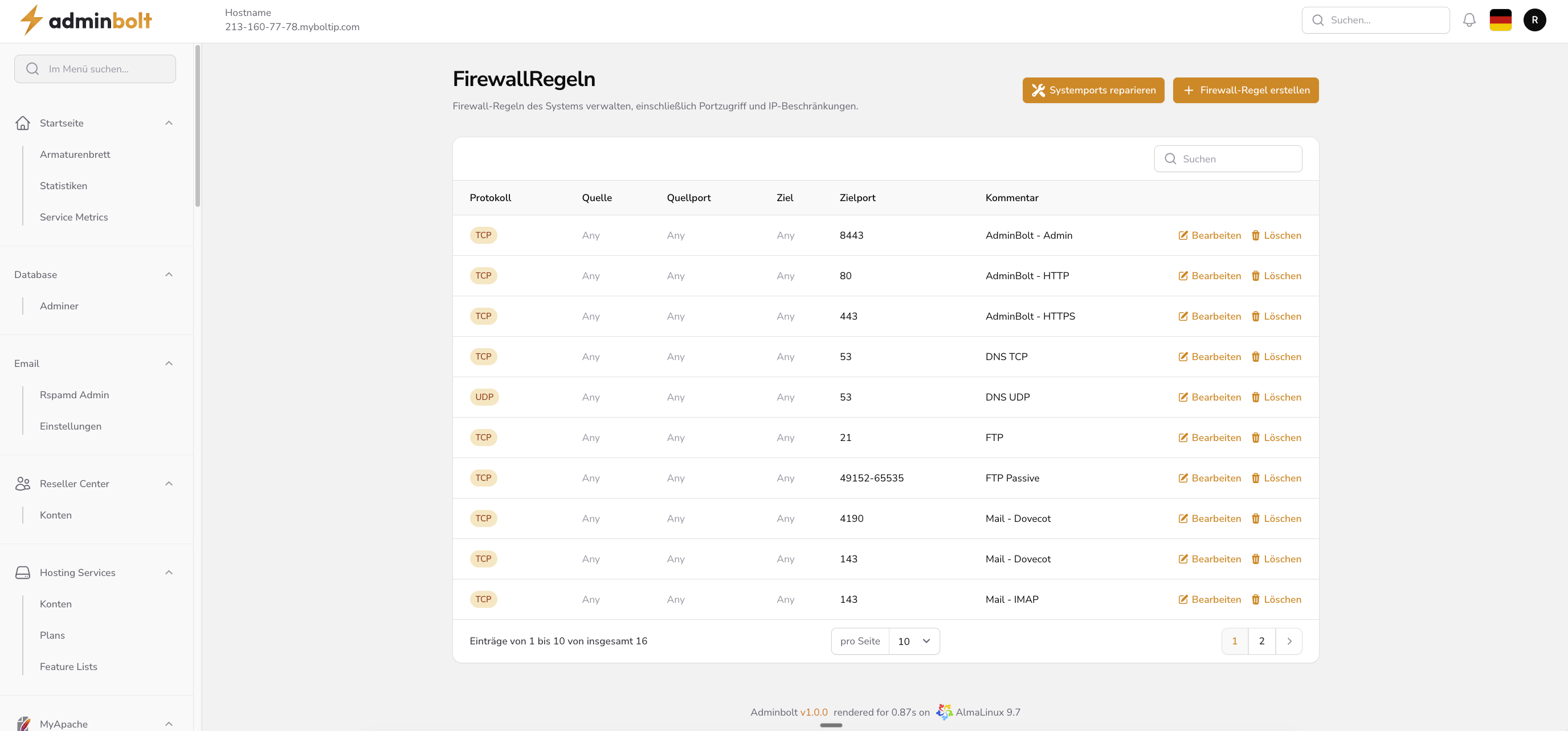Image resolution: width=1568 pixels, height=731 pixels.
Task: Collapse the Email section chevron
Action: pos(169,364)
